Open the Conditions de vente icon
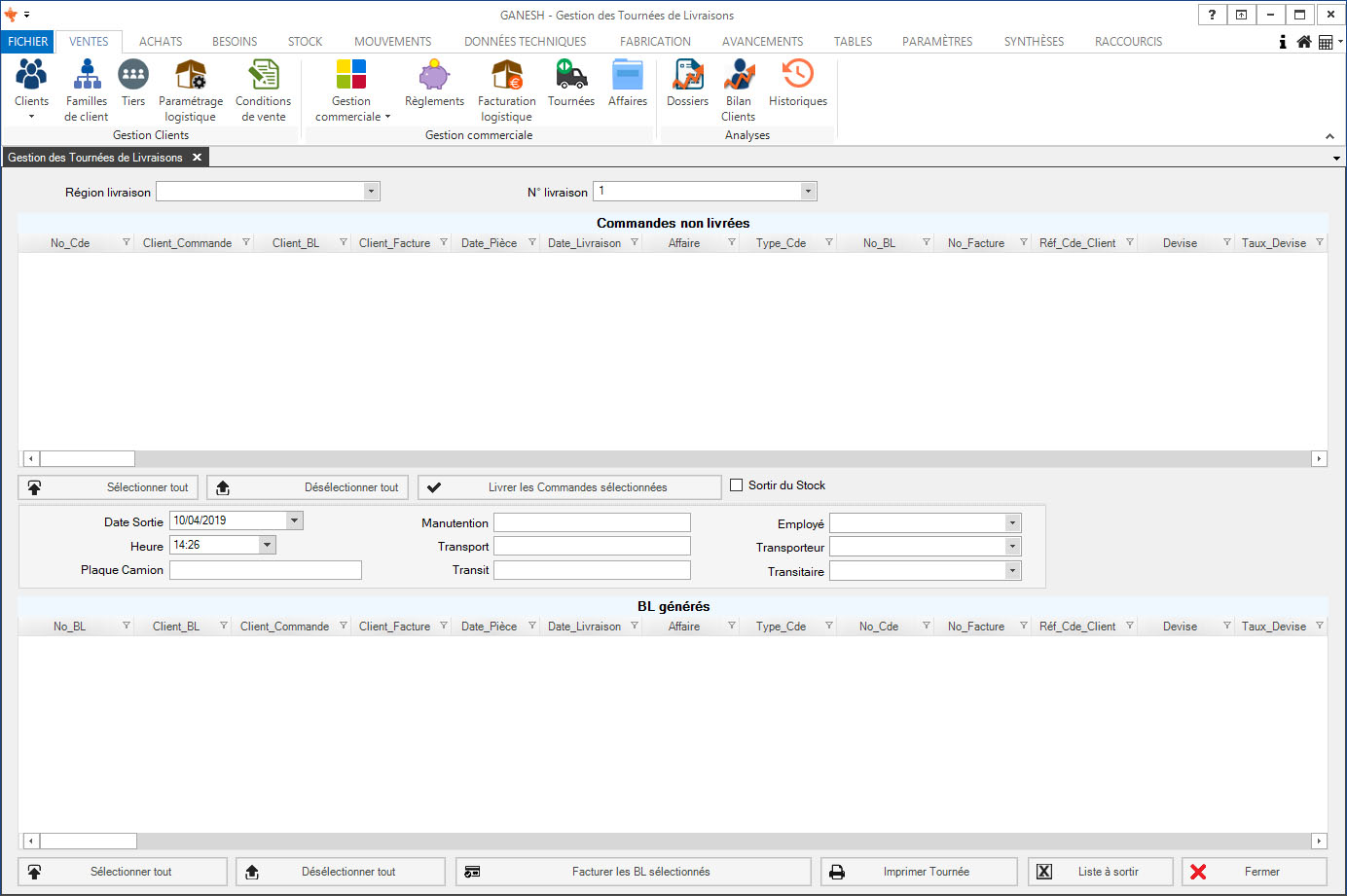1347x896 pixels. click(263, 76)
